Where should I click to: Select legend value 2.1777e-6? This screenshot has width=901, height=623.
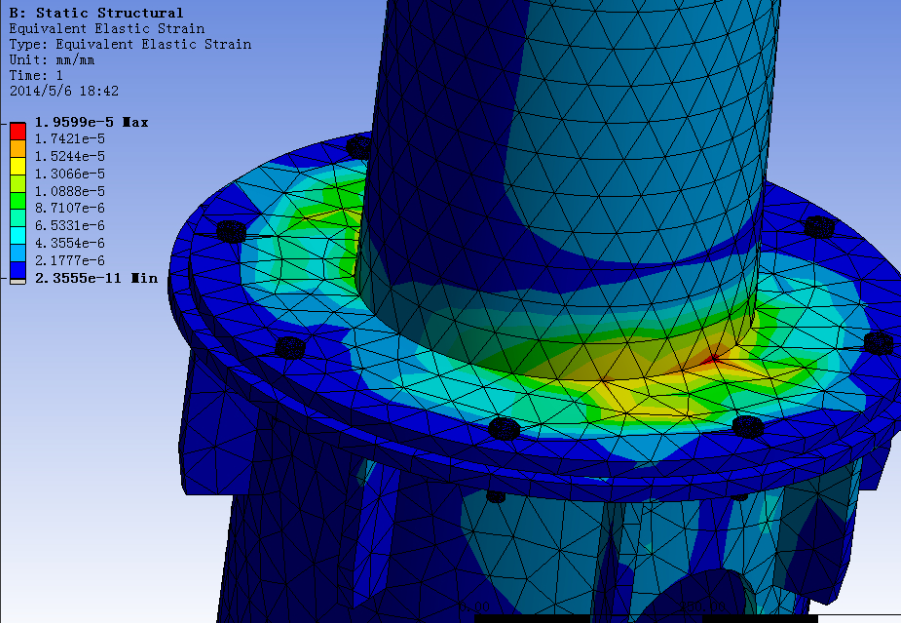[x=70, y=260]
